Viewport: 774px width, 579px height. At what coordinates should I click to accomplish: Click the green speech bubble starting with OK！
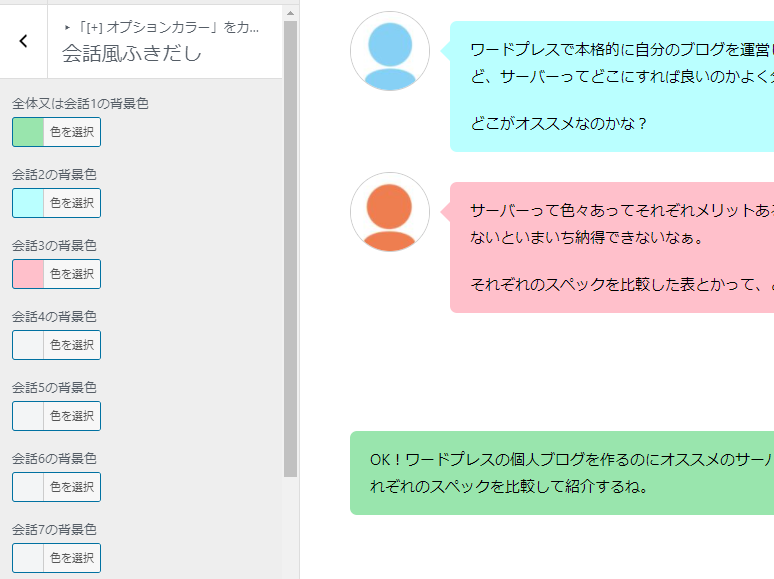(x=562, y=473)
